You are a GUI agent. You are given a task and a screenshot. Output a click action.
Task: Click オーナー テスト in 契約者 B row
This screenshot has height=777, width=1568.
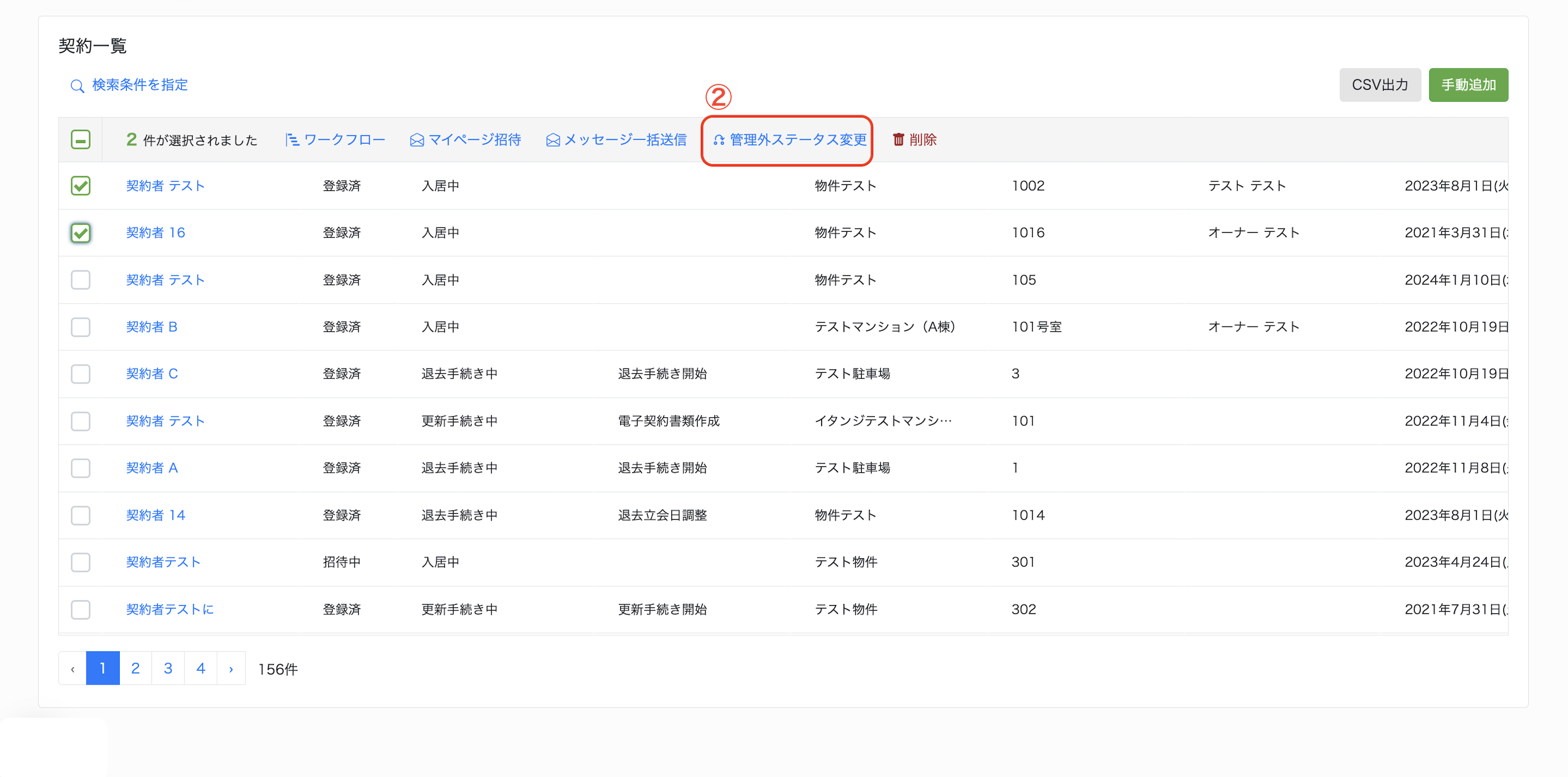(1253, 326)
